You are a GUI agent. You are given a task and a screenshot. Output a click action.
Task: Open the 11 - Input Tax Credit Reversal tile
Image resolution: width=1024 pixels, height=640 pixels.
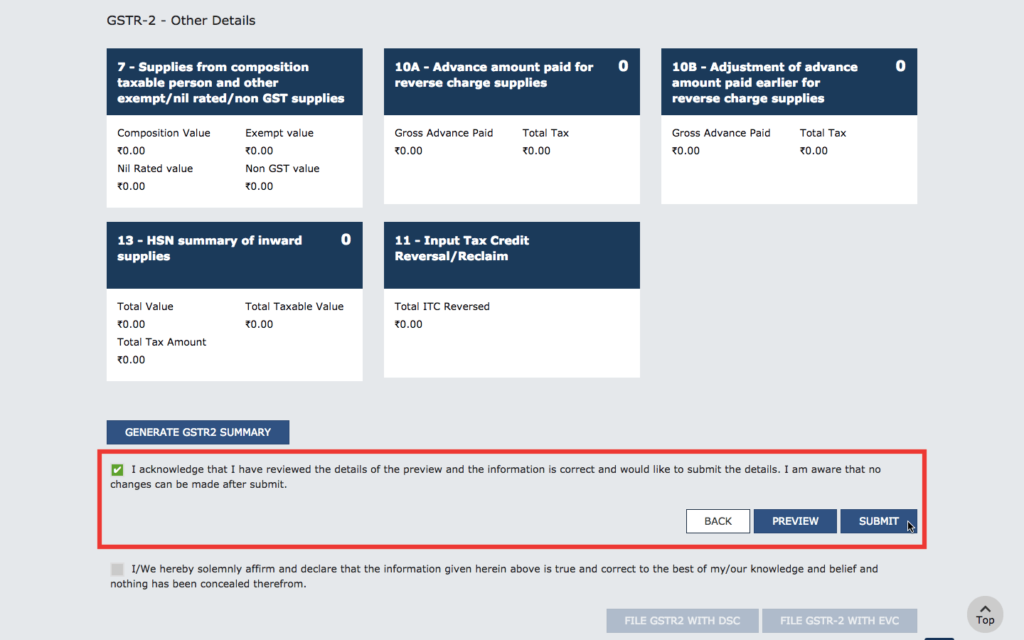point(500,254)
